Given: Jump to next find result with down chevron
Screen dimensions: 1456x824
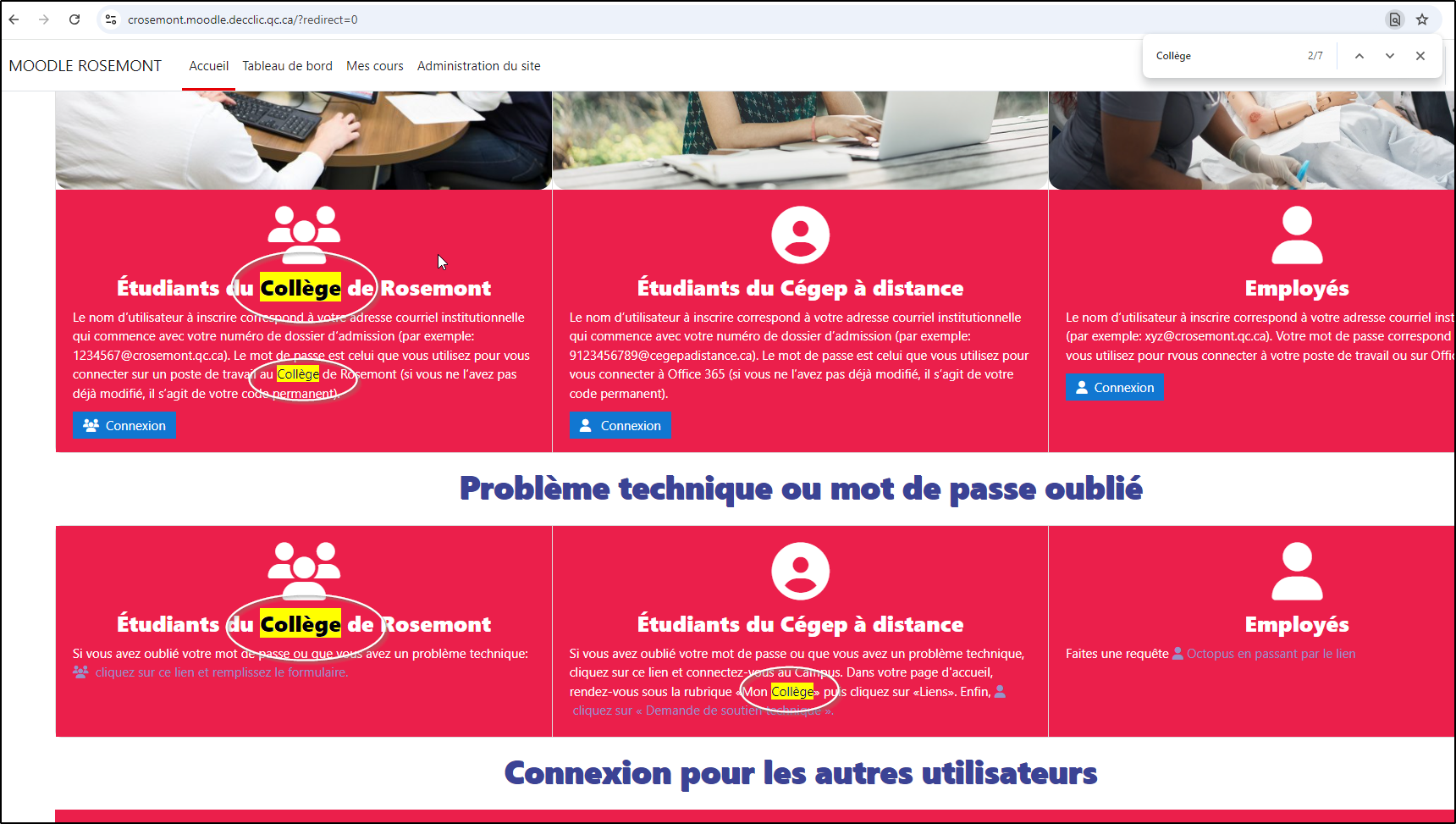Looking at the screenshot, I should point(1390,56).
